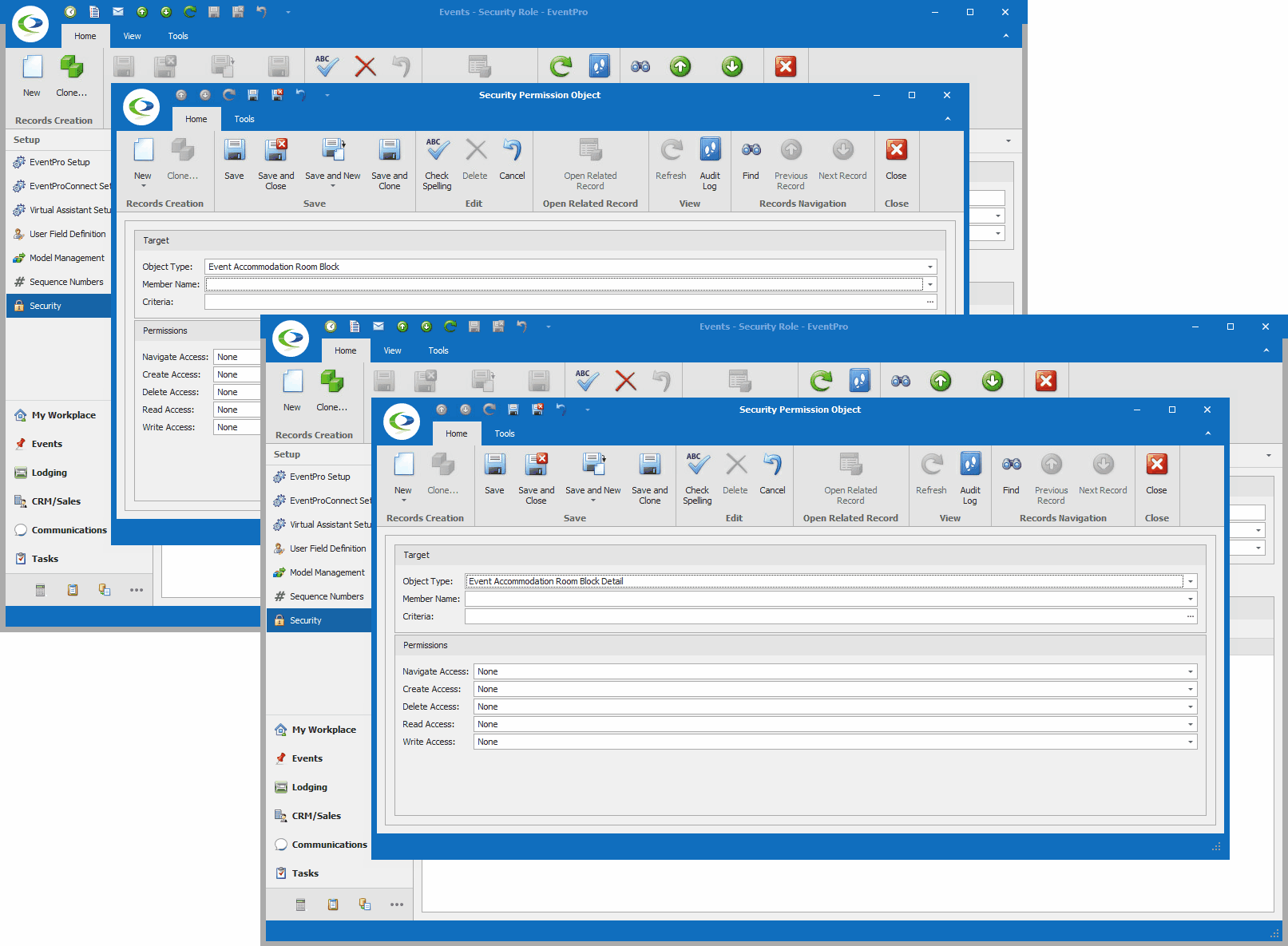This screenshot has width=1288, height=946.
Task: Open EventPro Setup in front navigation pane
Action: [319, 477]
